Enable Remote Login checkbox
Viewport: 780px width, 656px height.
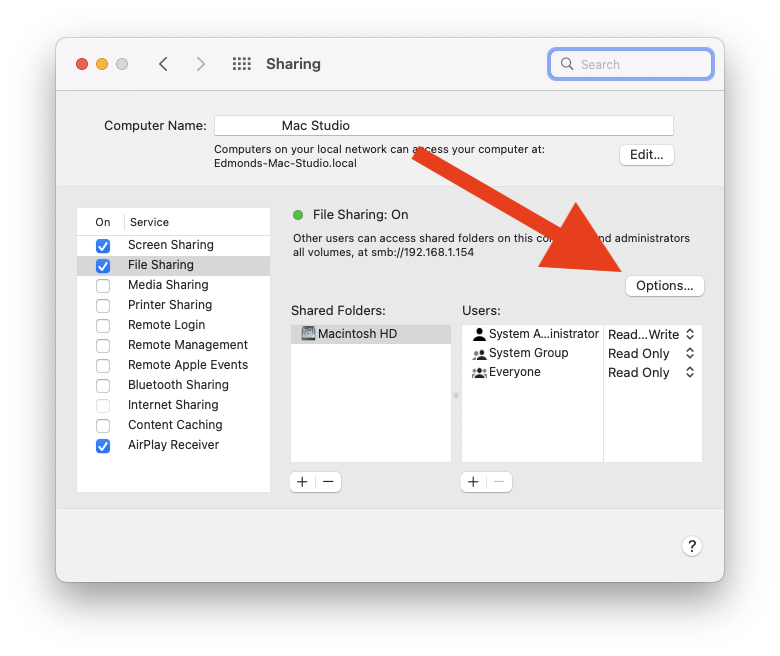[x=103, y=325]
